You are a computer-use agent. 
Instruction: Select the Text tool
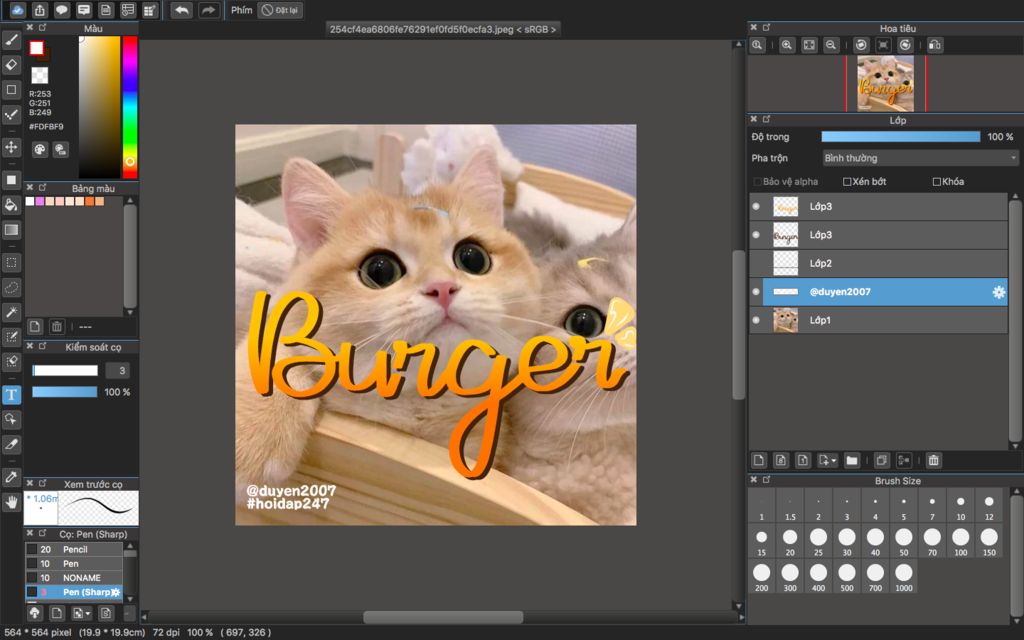point(11,394)
